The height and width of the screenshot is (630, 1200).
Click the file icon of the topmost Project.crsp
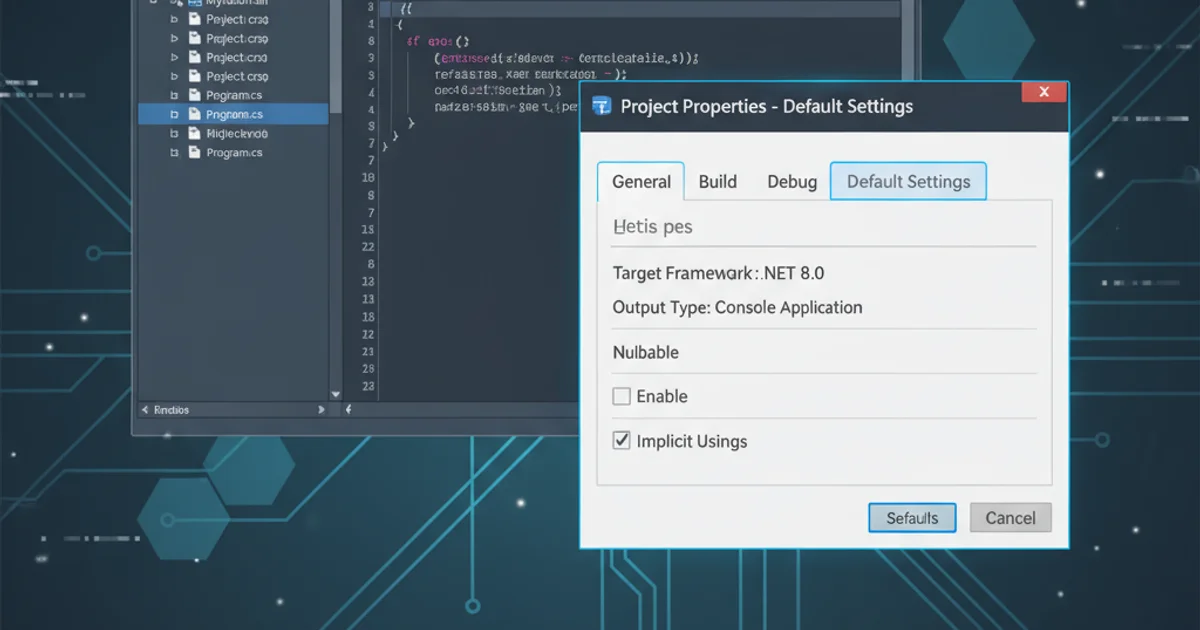tap(194, 19)
